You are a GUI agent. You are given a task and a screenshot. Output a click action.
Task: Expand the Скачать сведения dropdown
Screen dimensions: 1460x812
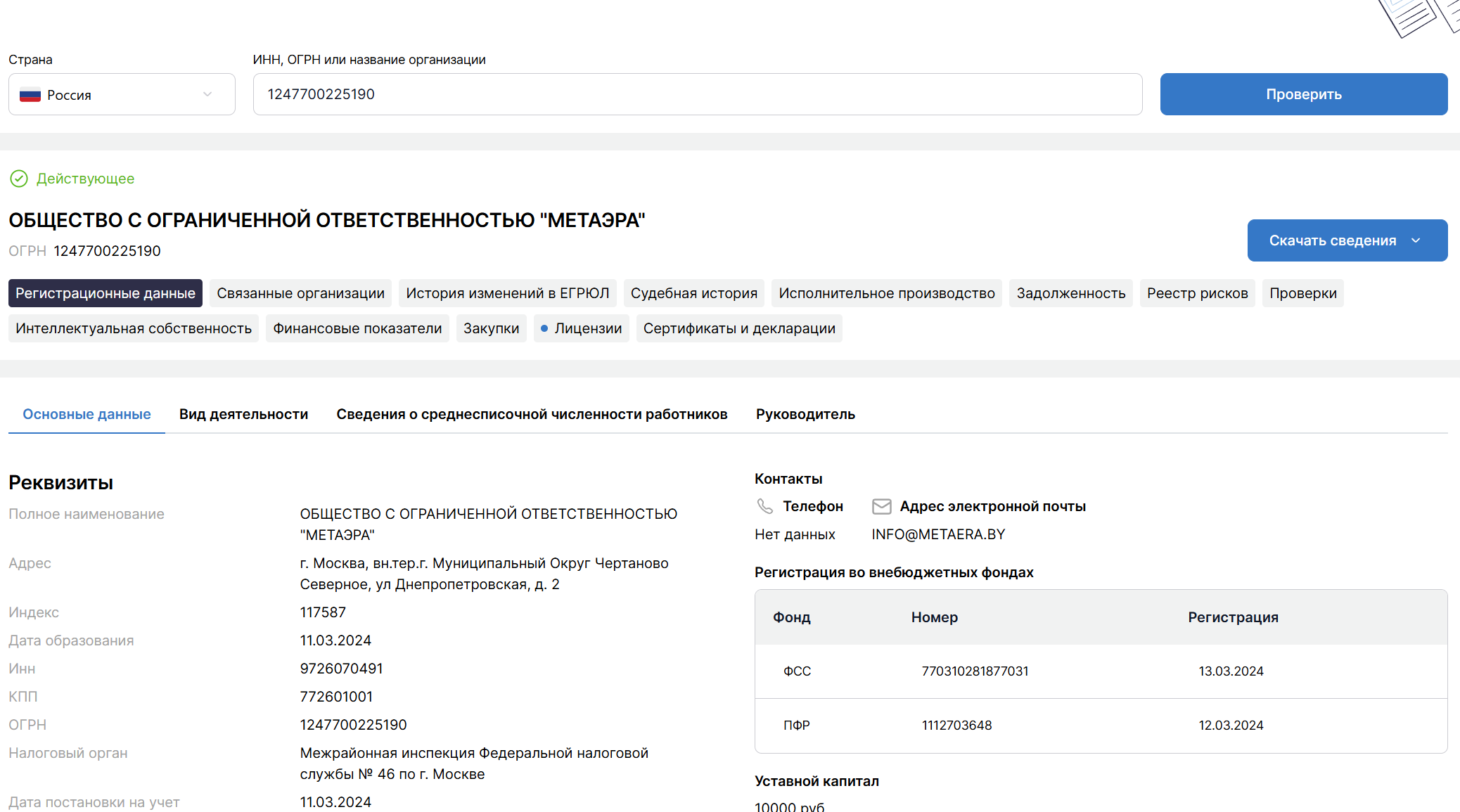[1347, 240]
